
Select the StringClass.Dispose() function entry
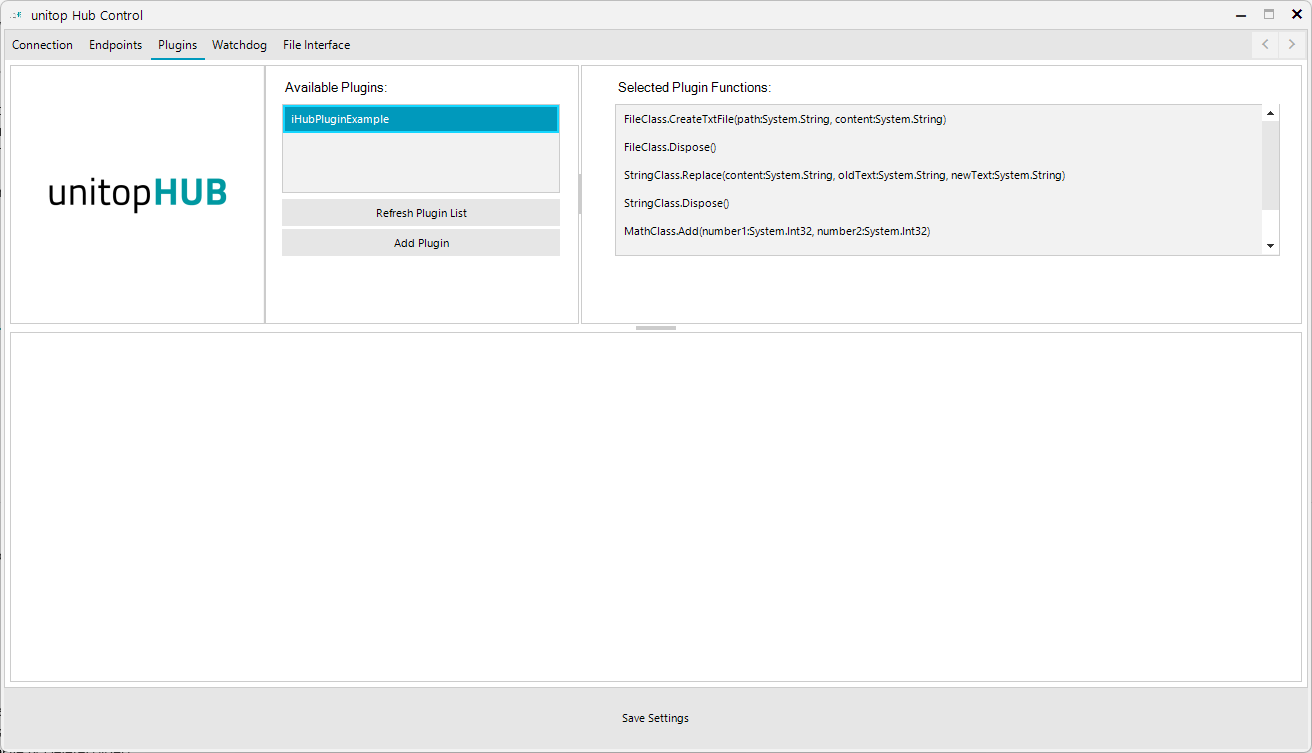pos(677,203)
